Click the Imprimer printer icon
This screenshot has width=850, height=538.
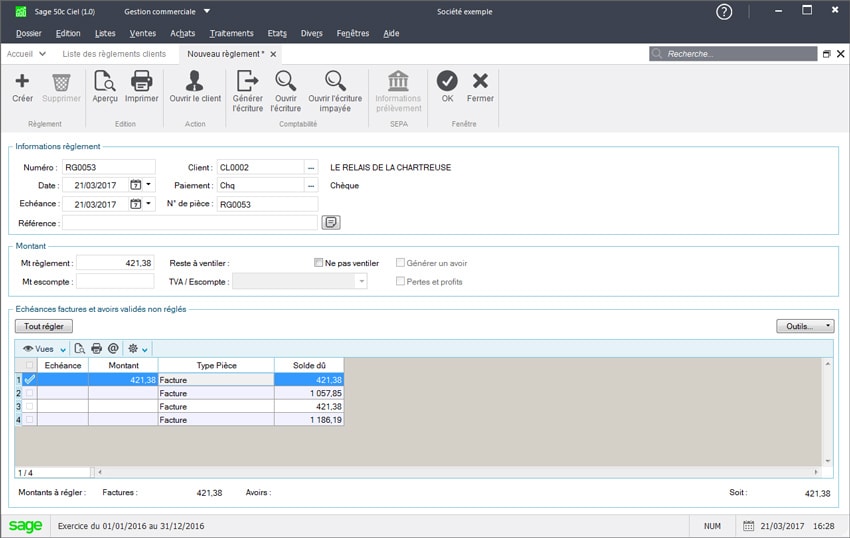142,82
